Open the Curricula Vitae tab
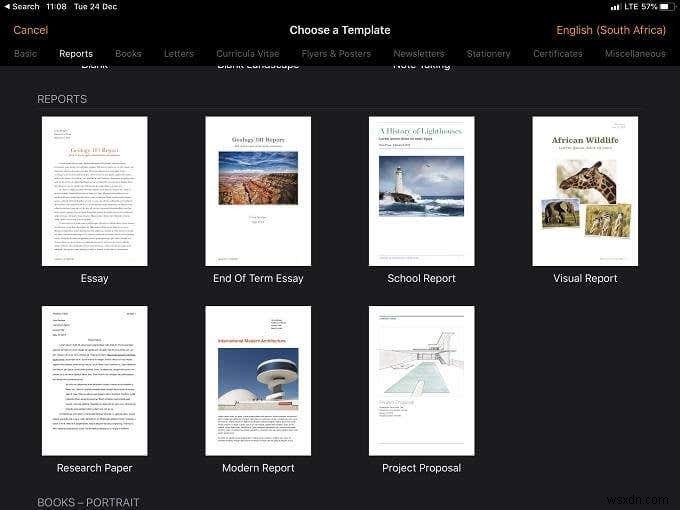The height and width of the screenshot is (510, 680). point(248,53)
